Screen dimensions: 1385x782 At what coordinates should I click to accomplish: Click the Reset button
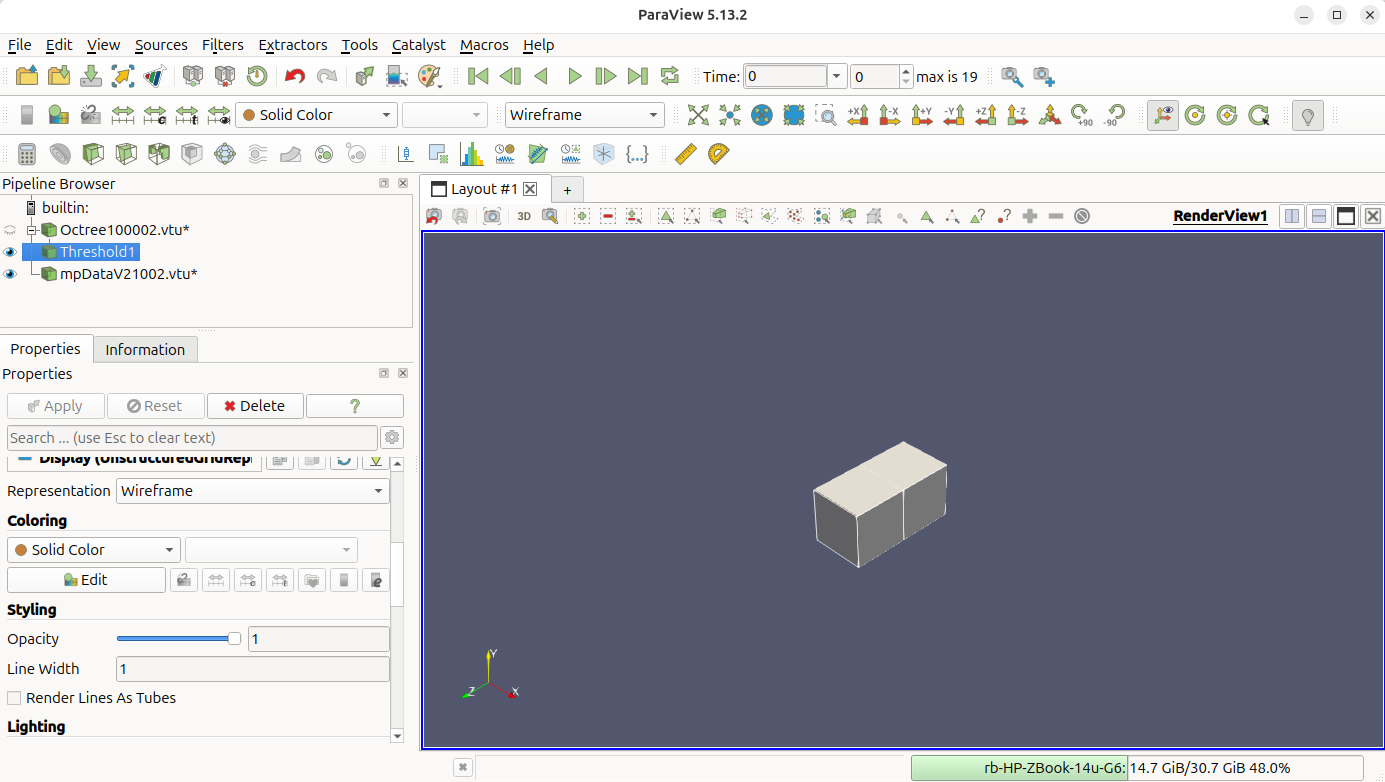(x=155, y=406)
